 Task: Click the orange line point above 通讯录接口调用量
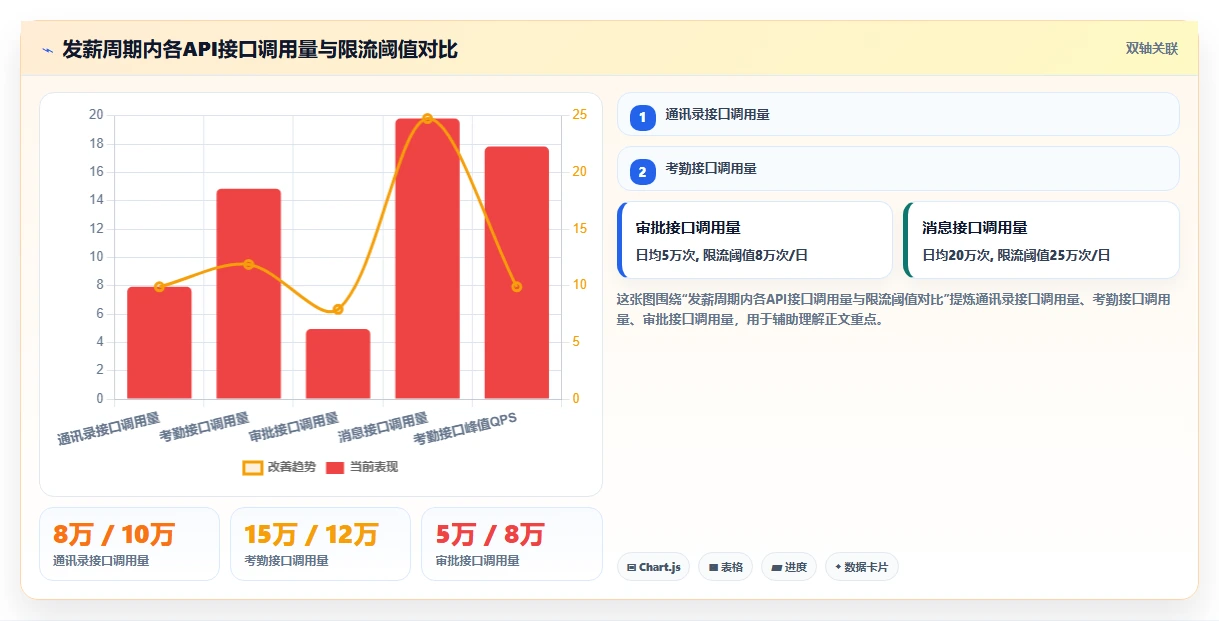tap(159, 287)
